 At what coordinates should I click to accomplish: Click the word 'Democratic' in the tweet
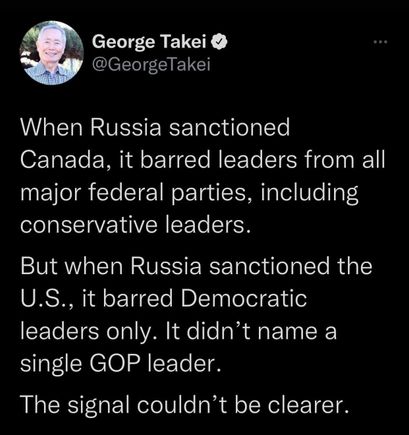(243, 298)
